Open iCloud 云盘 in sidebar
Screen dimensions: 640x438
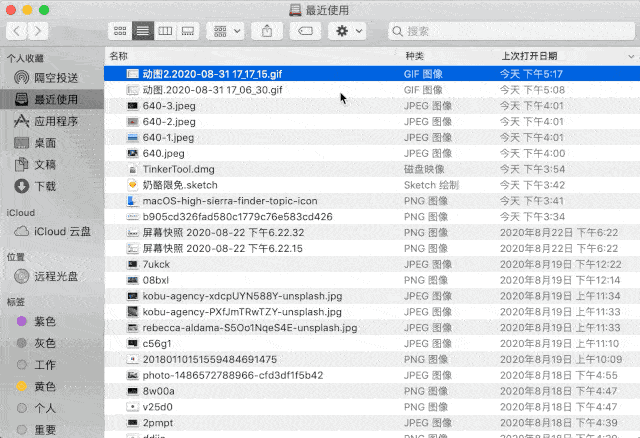coord(52,231)
